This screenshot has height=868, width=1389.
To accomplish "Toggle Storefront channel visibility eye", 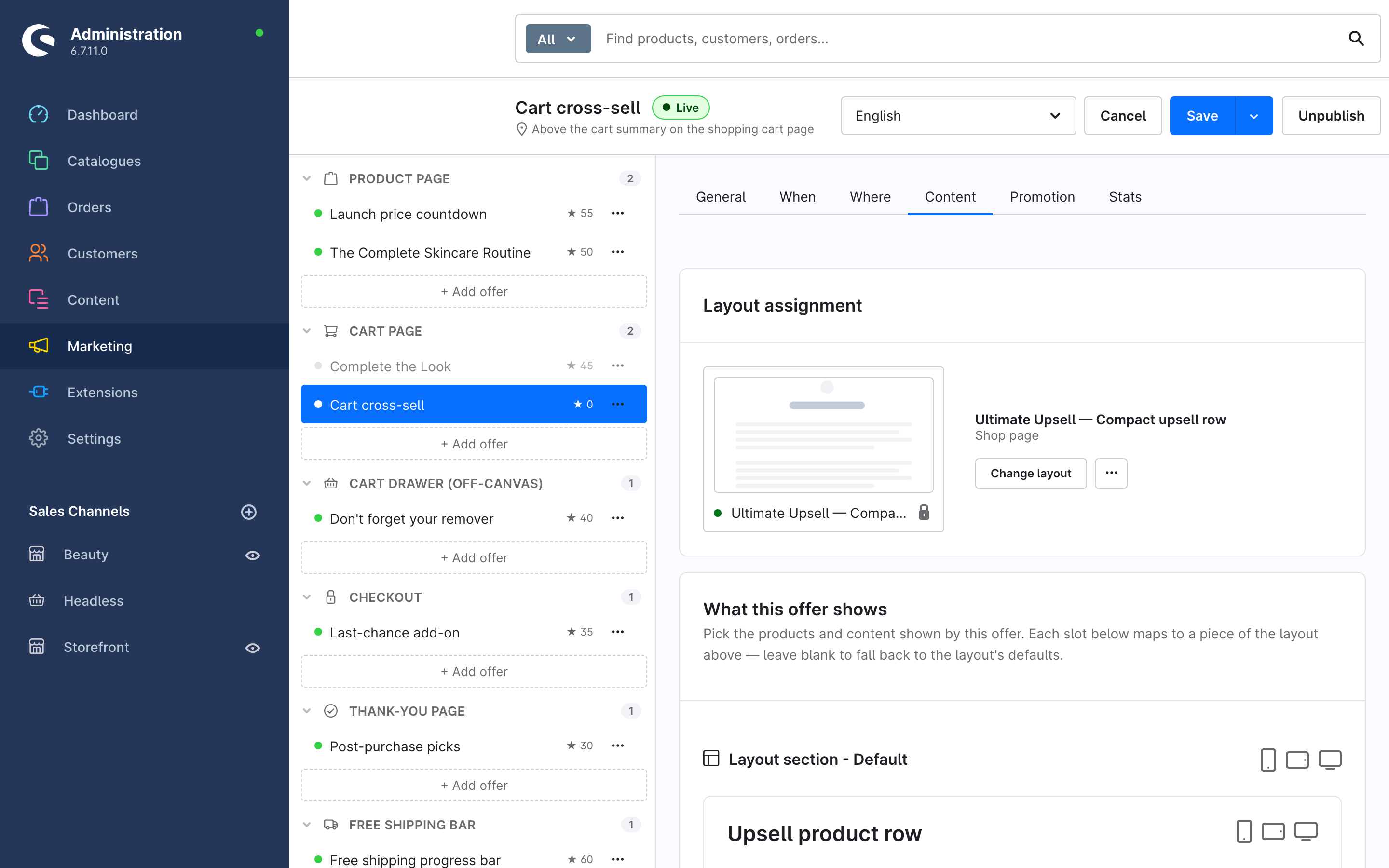I will point(253,648).
